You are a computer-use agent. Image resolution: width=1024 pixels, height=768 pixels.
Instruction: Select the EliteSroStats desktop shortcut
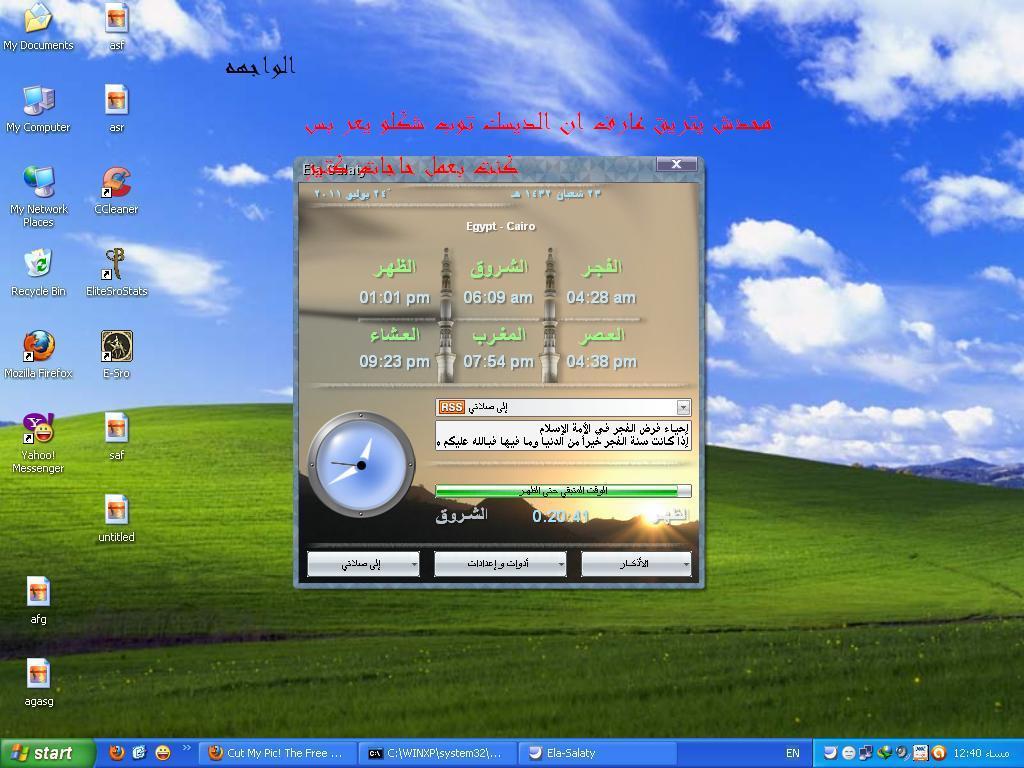tap(116, 272)
